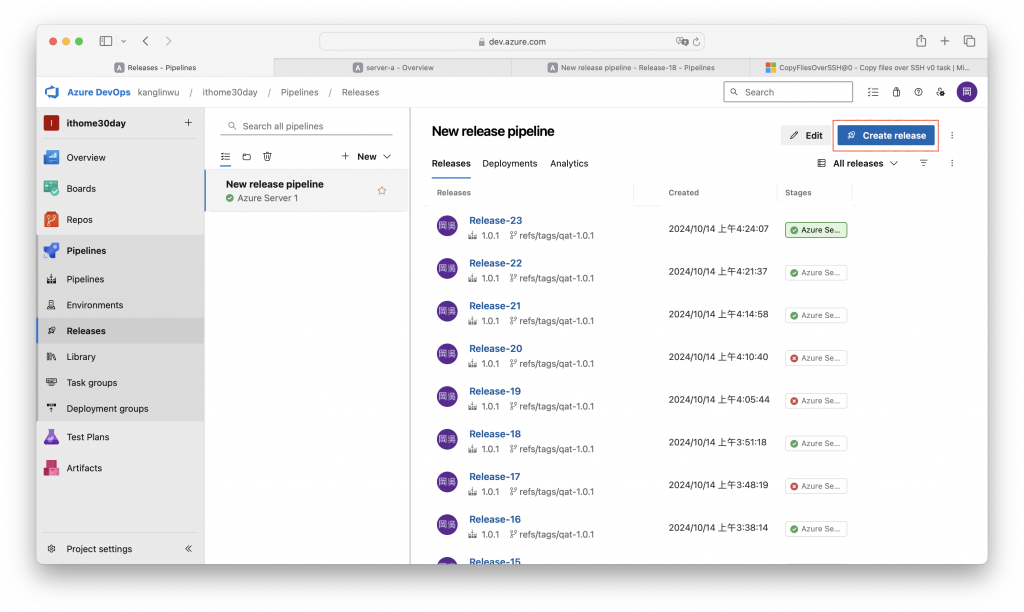Open Release-22 link

tap(495, 263)
